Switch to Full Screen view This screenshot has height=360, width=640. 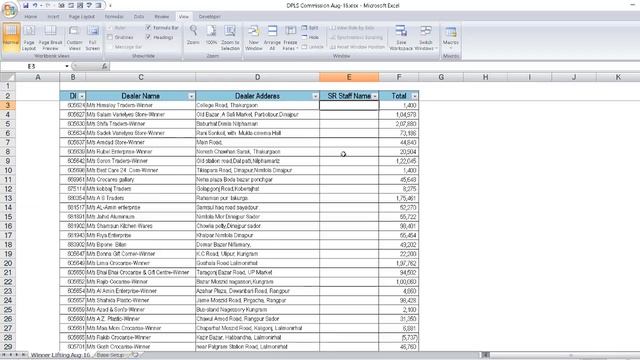coord(93,37)
